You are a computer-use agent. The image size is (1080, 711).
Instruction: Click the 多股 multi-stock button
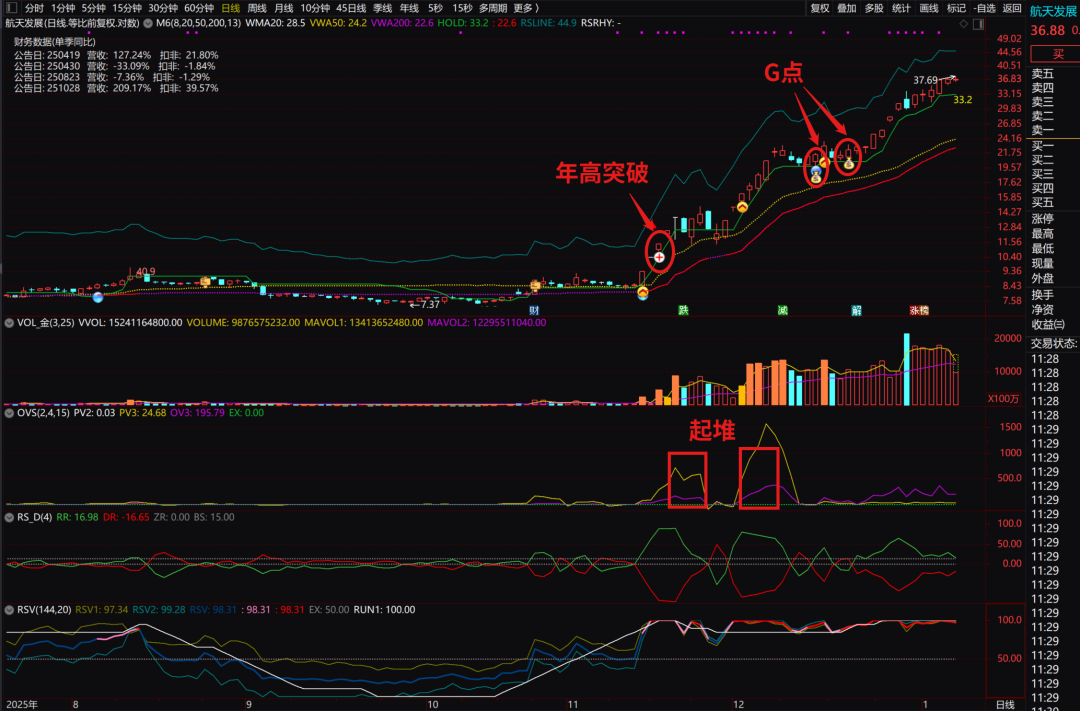(874, 8)
